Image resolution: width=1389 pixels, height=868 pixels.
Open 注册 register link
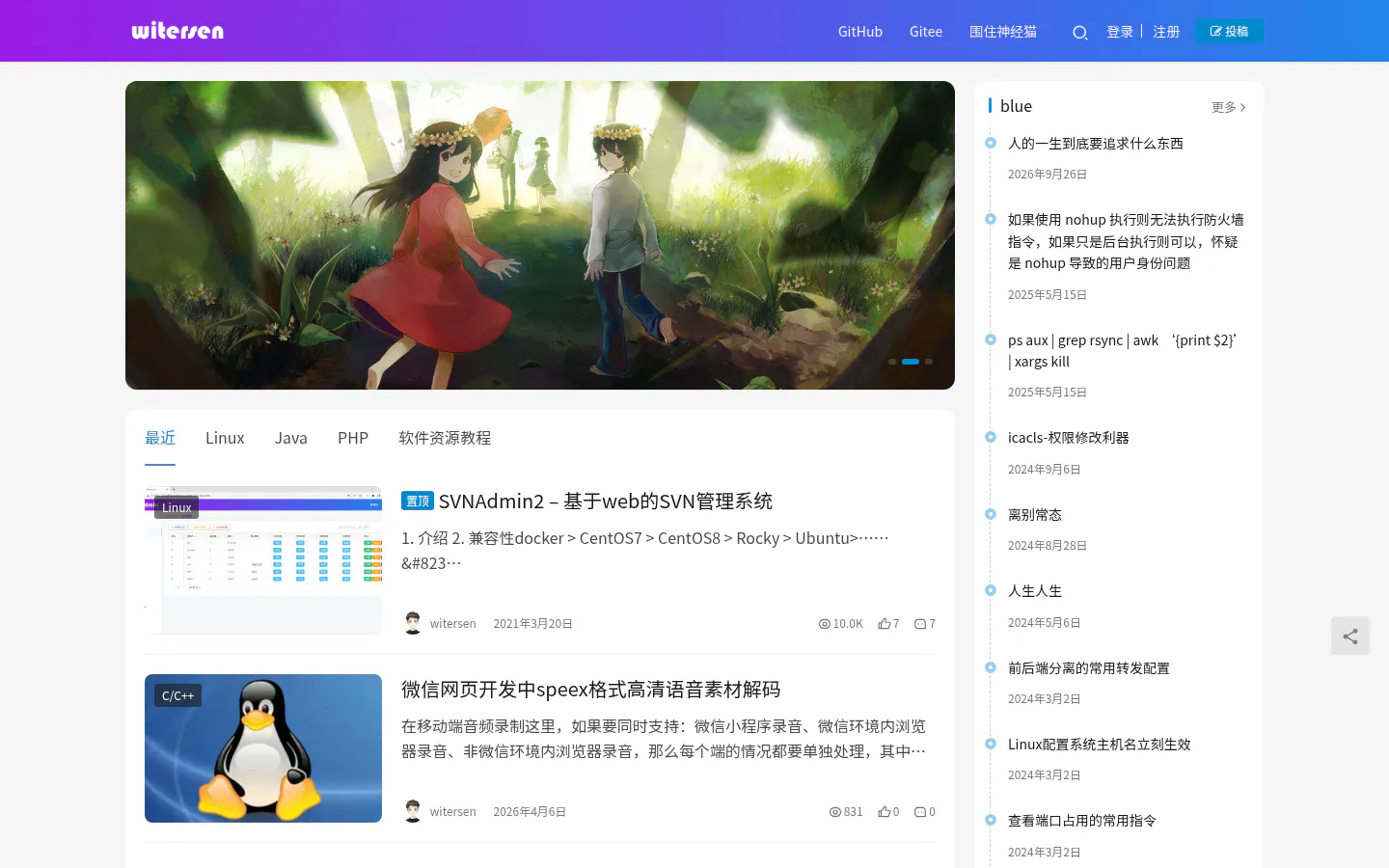(1166, 32)
